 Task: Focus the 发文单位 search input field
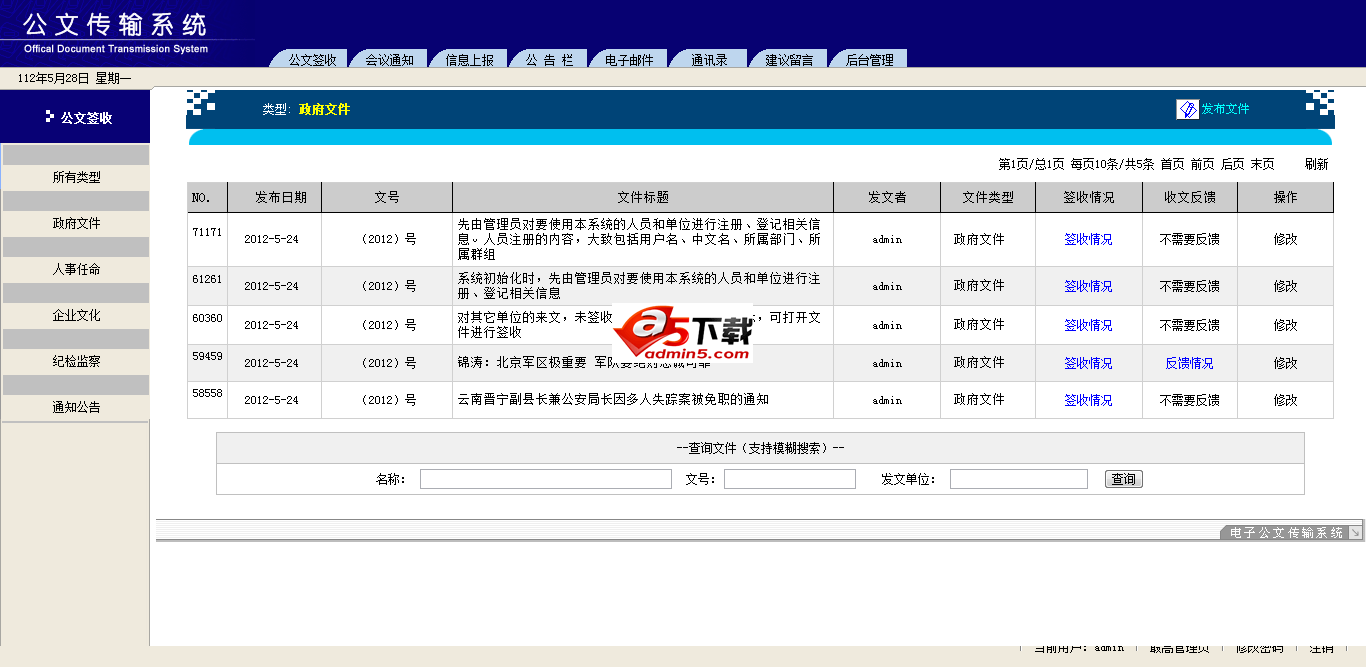point(1019,479)
